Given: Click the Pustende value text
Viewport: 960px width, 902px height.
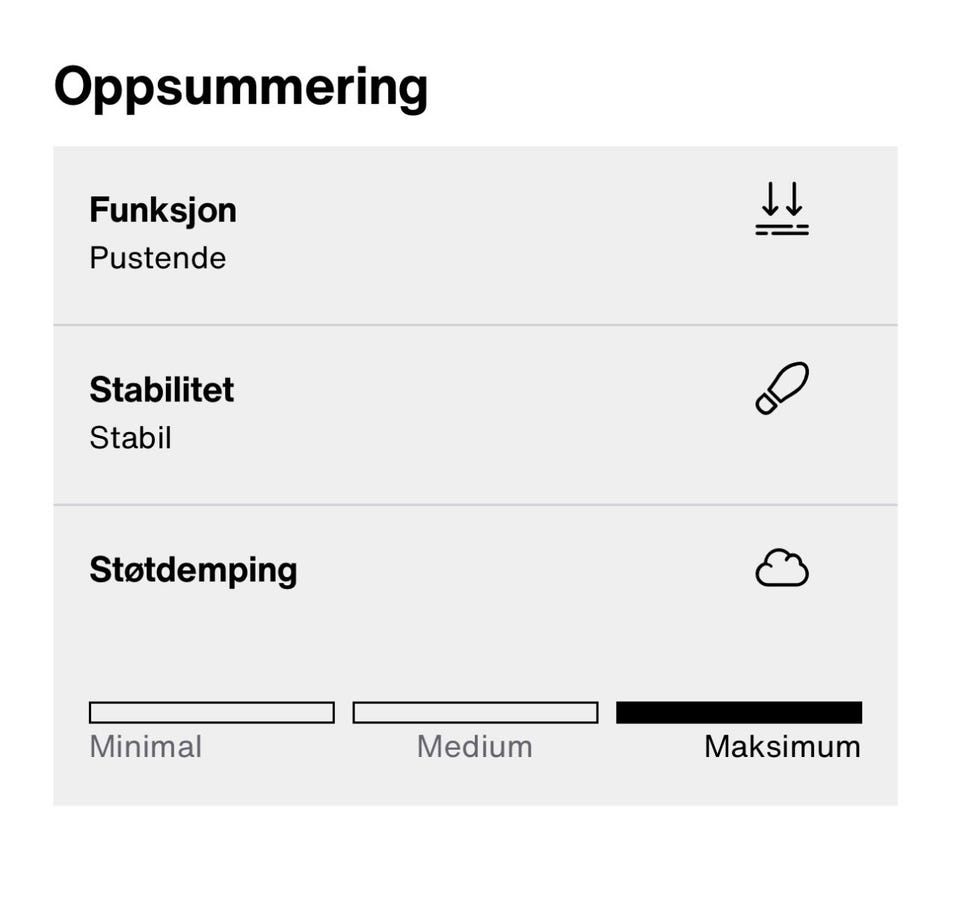Looking at the screenshot, I should [158, 258].
